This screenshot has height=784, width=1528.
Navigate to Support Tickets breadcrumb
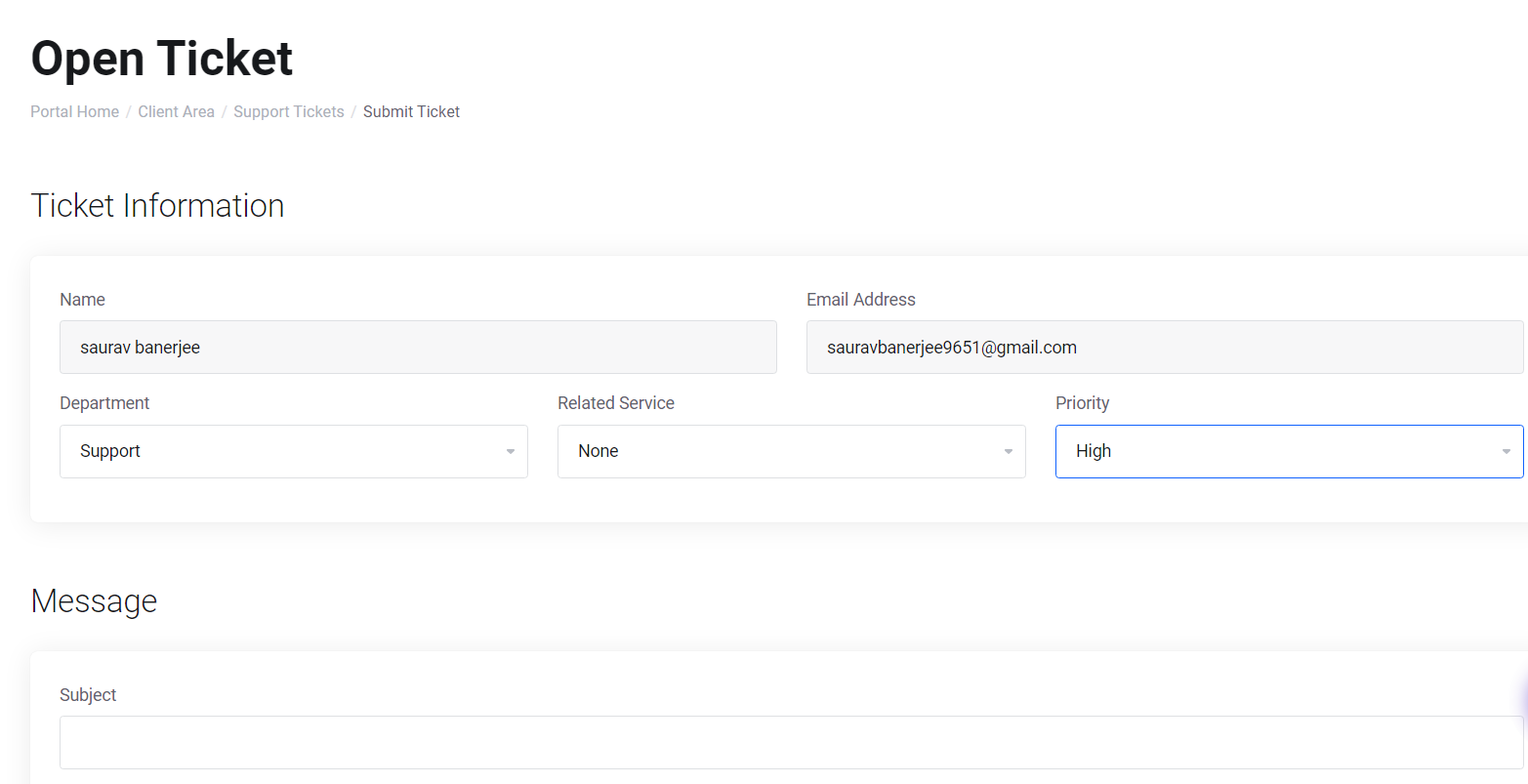(x=288, y=111)
